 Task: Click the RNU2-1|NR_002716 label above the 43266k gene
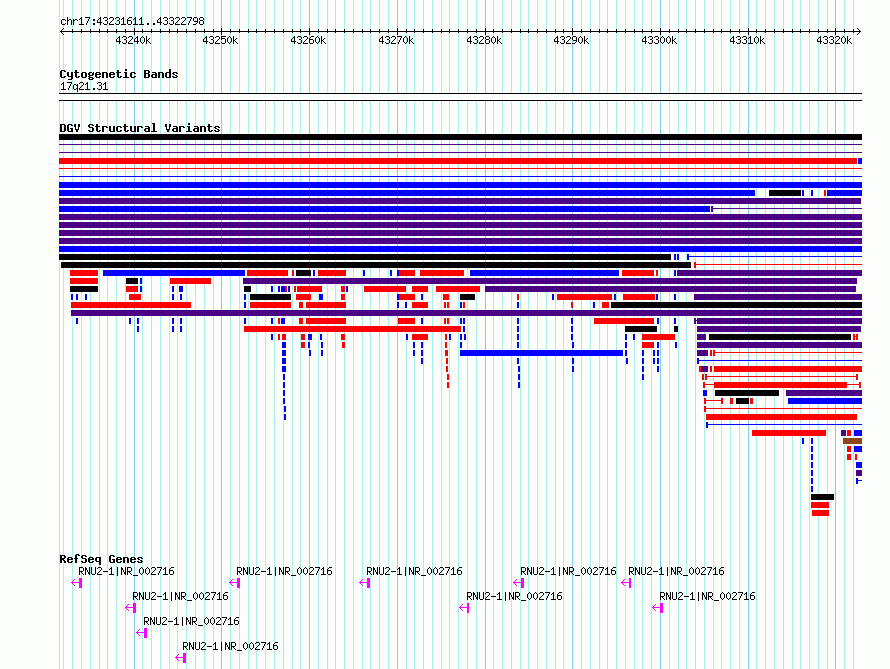click(414, 571)
